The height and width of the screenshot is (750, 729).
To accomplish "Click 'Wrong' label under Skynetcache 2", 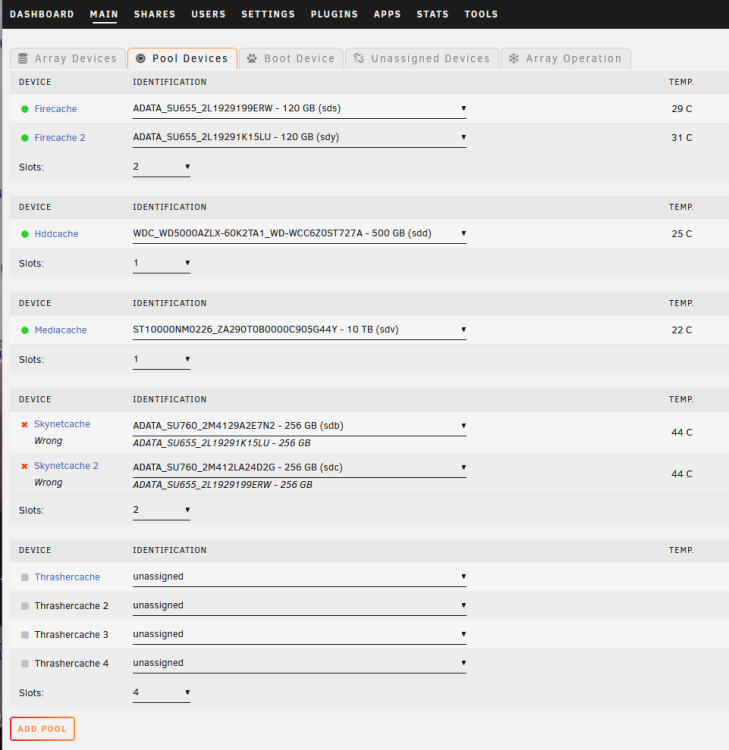I will (x=48, y=483).
